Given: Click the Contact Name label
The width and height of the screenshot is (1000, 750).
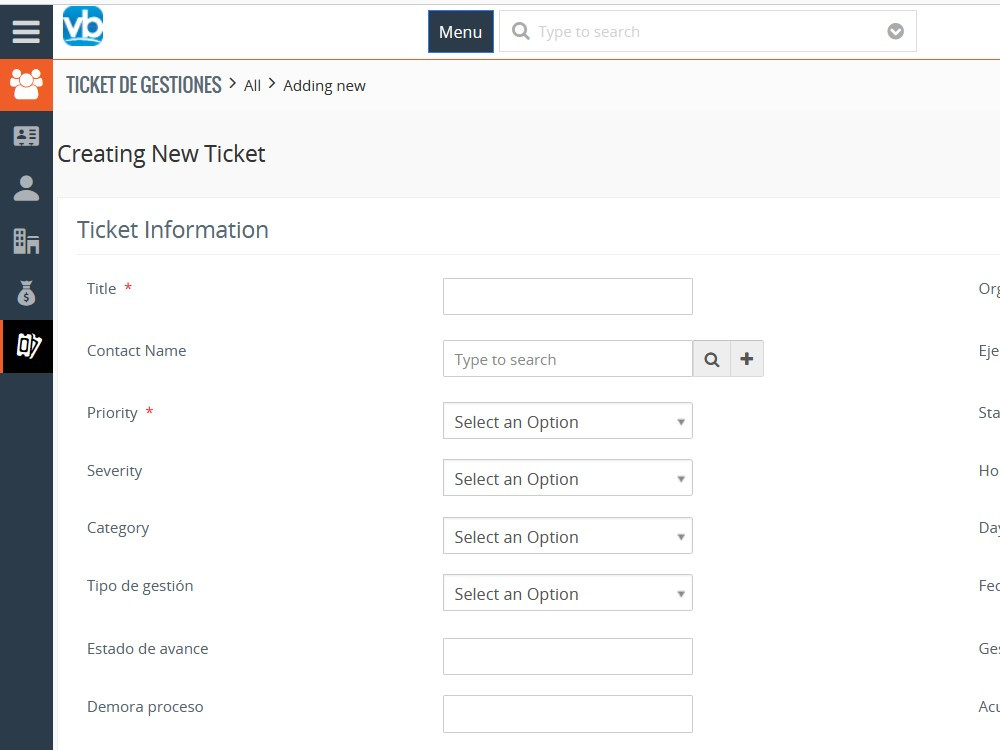Looking at the screenshot, I should [x=136, y=351].
